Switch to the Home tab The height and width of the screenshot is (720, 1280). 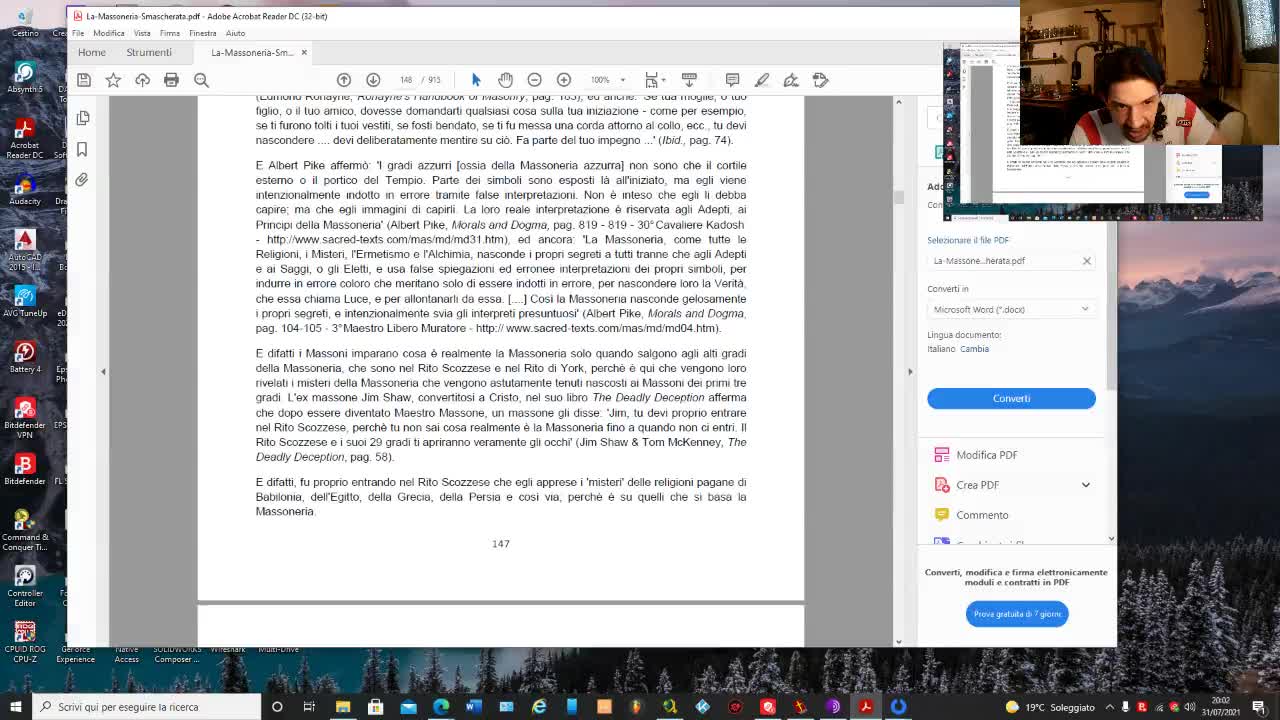(x=92, y=52)
